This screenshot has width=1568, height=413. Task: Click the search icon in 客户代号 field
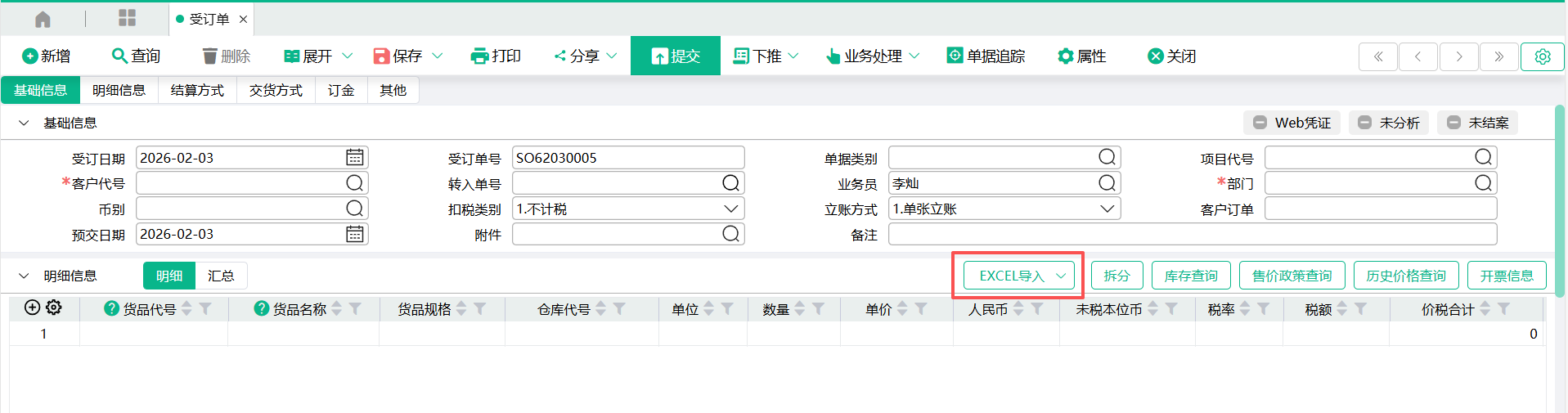point(354,183)
